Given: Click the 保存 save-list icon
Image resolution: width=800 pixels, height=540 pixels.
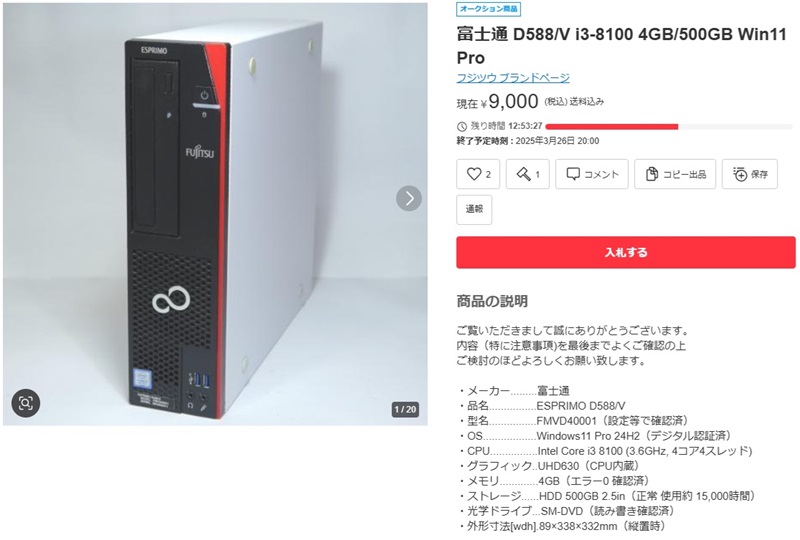Looking at the screenshot, I should [740, 174].
